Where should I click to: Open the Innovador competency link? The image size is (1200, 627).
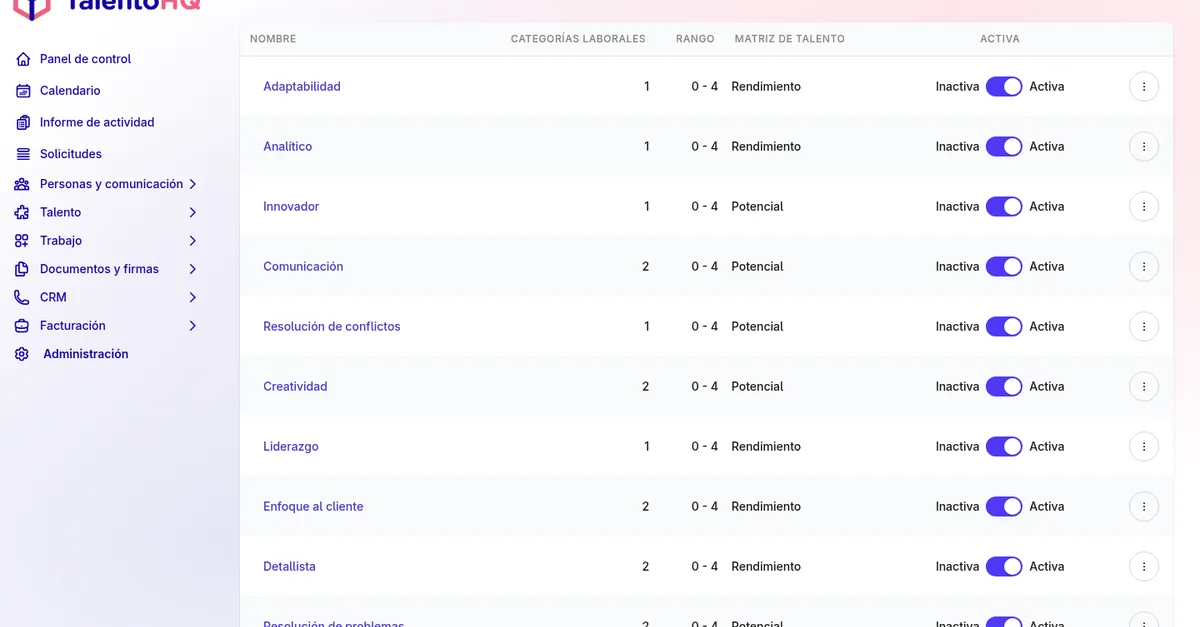291,206
